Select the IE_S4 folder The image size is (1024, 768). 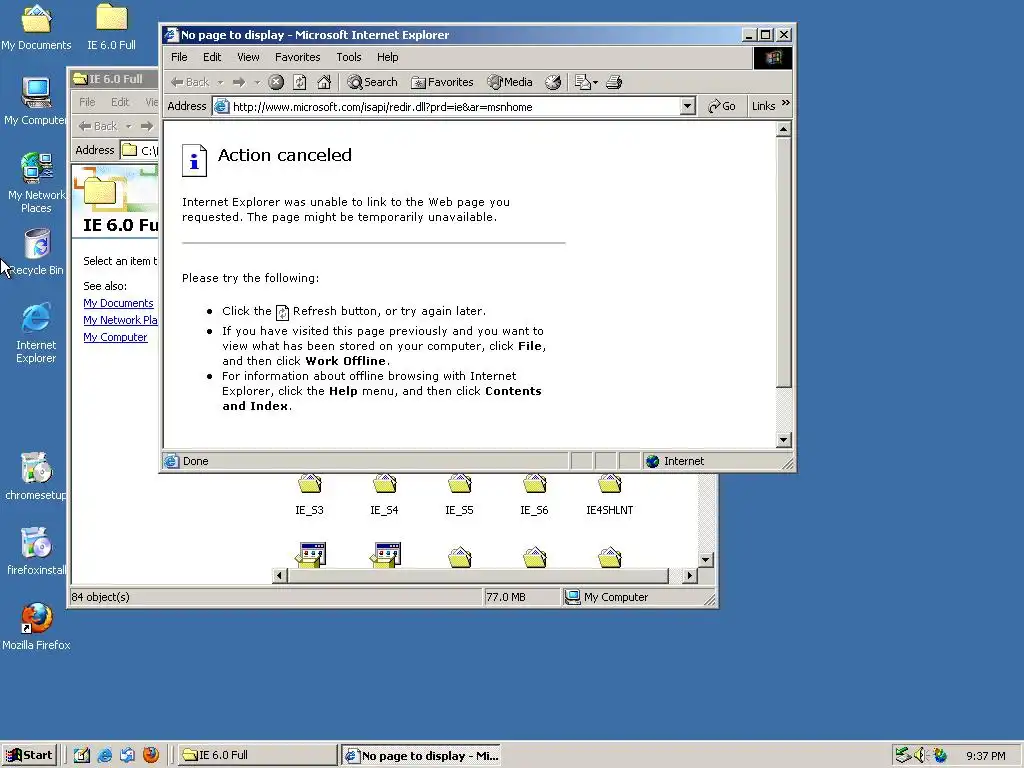pos(385,495)
